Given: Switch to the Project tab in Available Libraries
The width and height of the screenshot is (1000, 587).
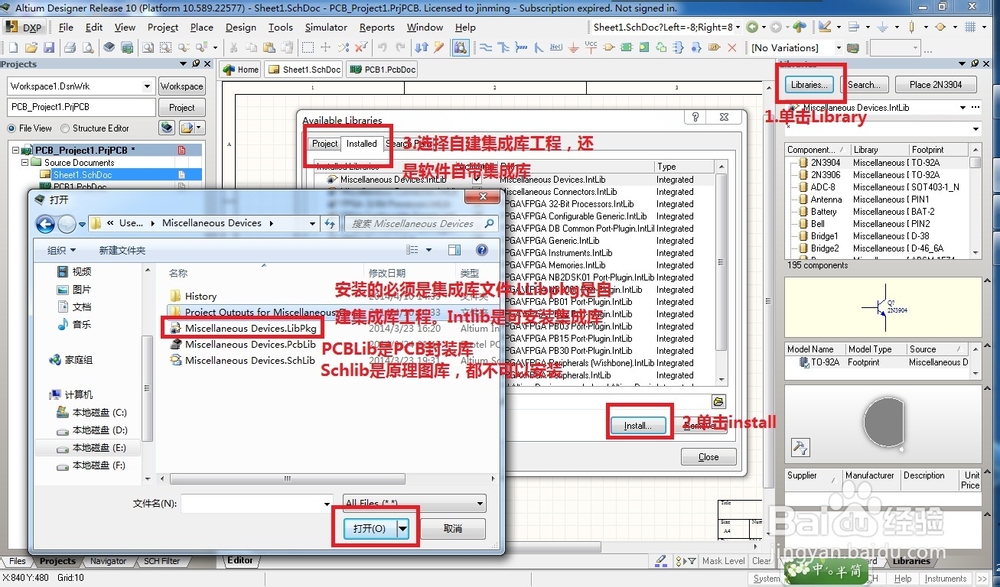Looking at the screenshot, I should (x=325, y=144).
